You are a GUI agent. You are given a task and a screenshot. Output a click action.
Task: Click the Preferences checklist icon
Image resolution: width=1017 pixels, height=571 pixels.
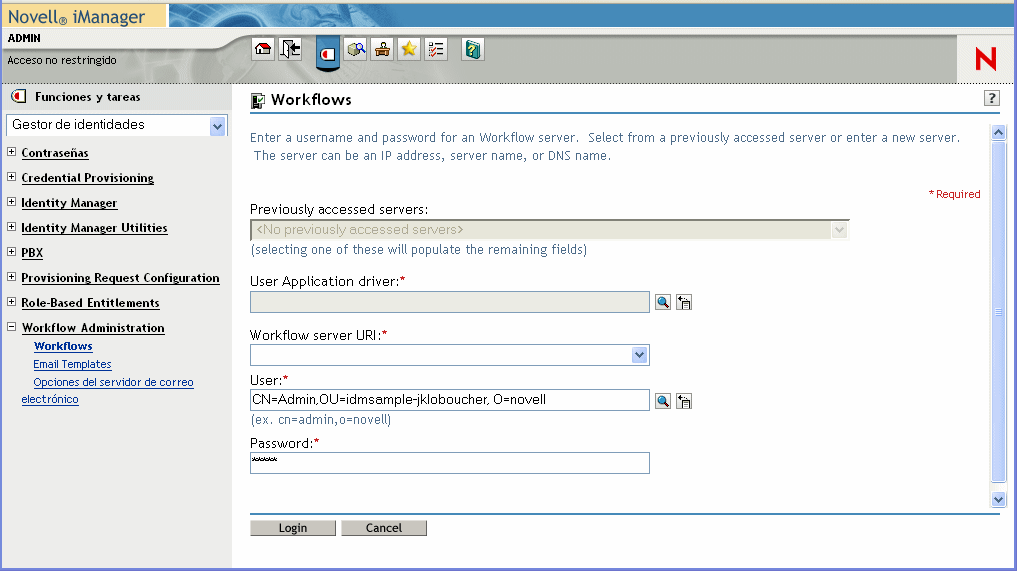(x=436, y=49)
